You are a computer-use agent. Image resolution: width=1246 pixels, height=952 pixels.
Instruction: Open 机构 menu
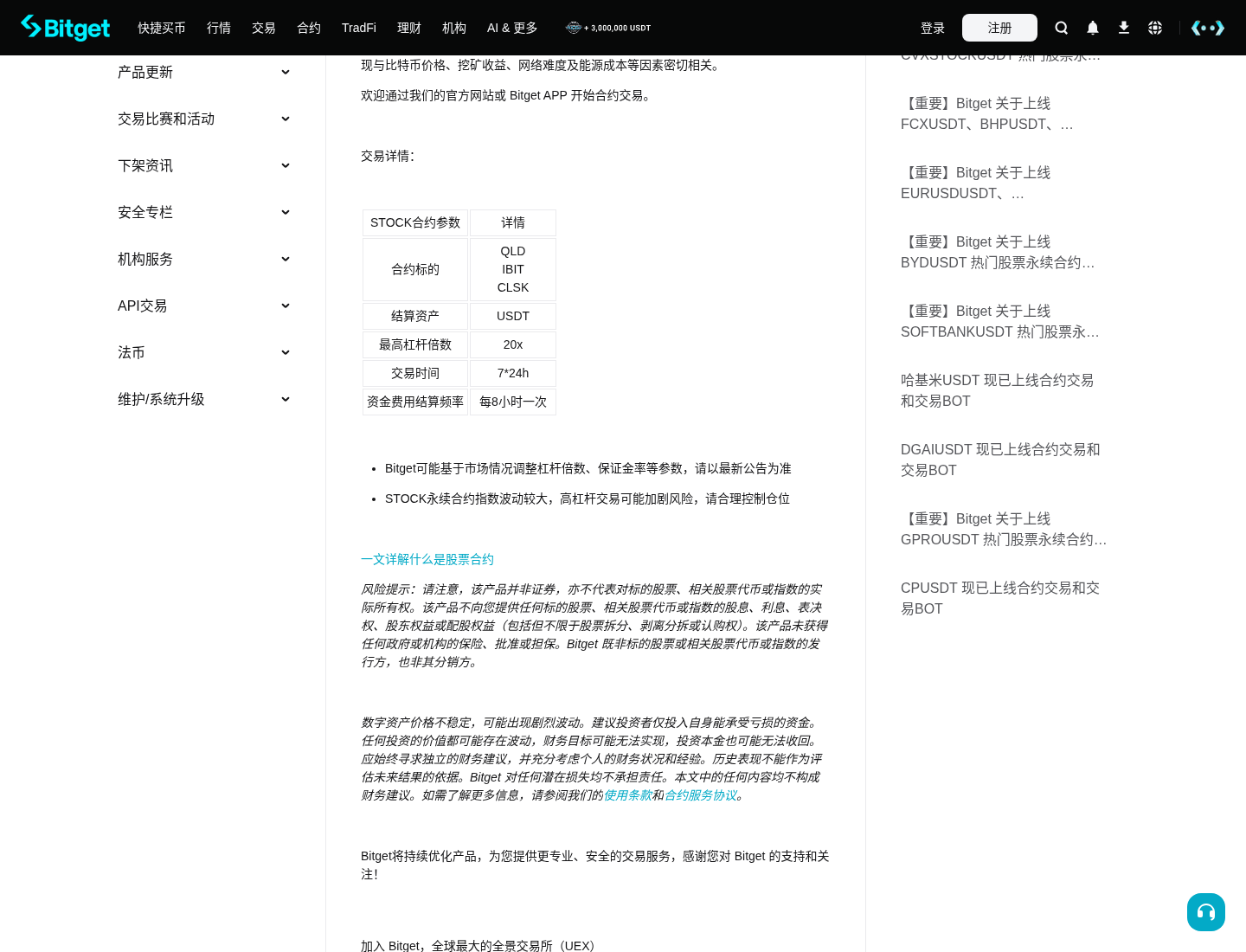click(454, 28)
